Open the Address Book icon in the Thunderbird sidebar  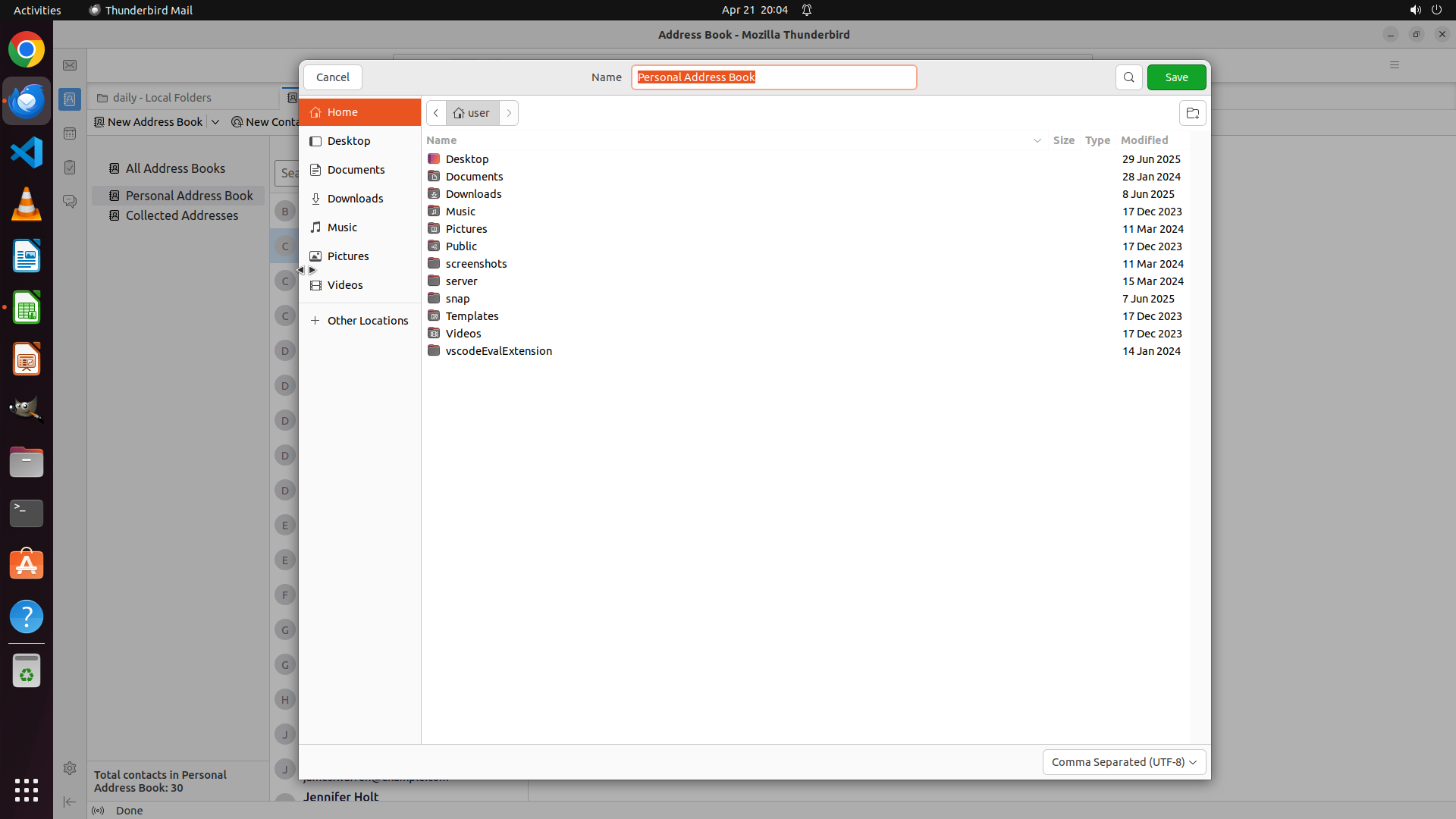pyautogui.click(x=70, y=99)
